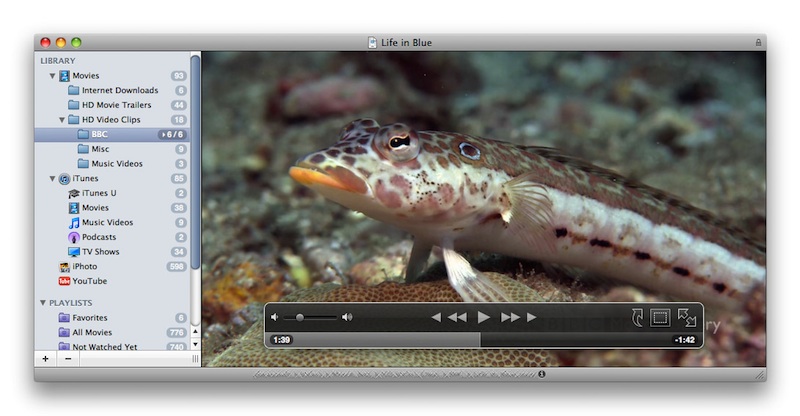Click the plus button to add playlist
Screen dimensions: 800x416
(45, 358)
